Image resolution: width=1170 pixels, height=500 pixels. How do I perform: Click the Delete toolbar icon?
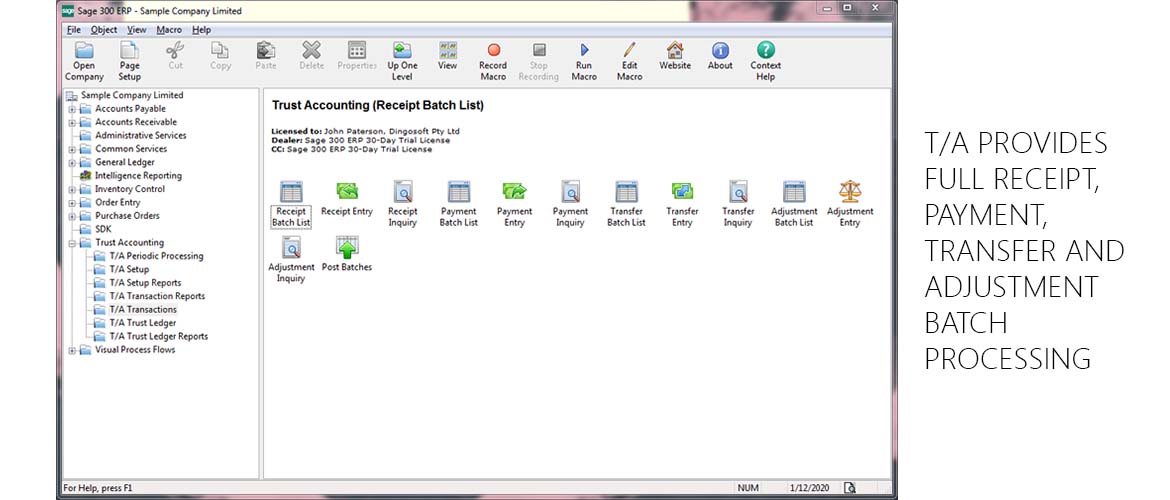tap(311, 51)
